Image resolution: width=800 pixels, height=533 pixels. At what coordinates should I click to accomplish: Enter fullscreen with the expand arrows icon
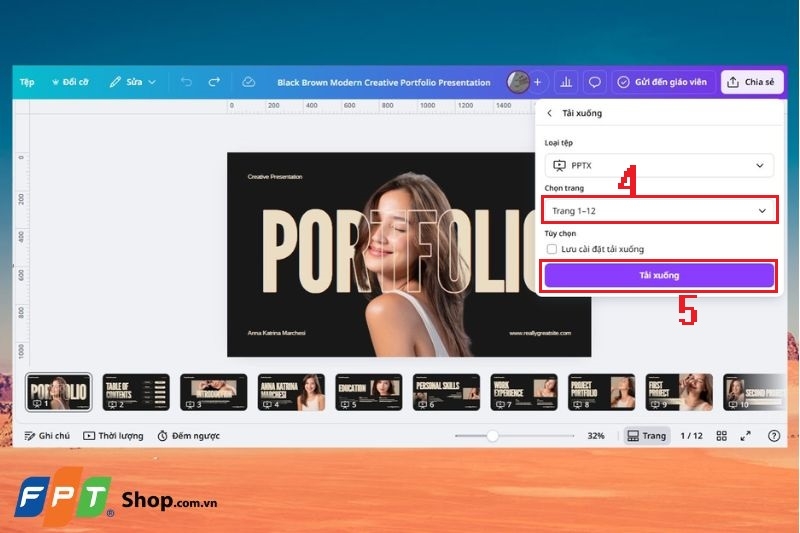(x=745, y=436)
